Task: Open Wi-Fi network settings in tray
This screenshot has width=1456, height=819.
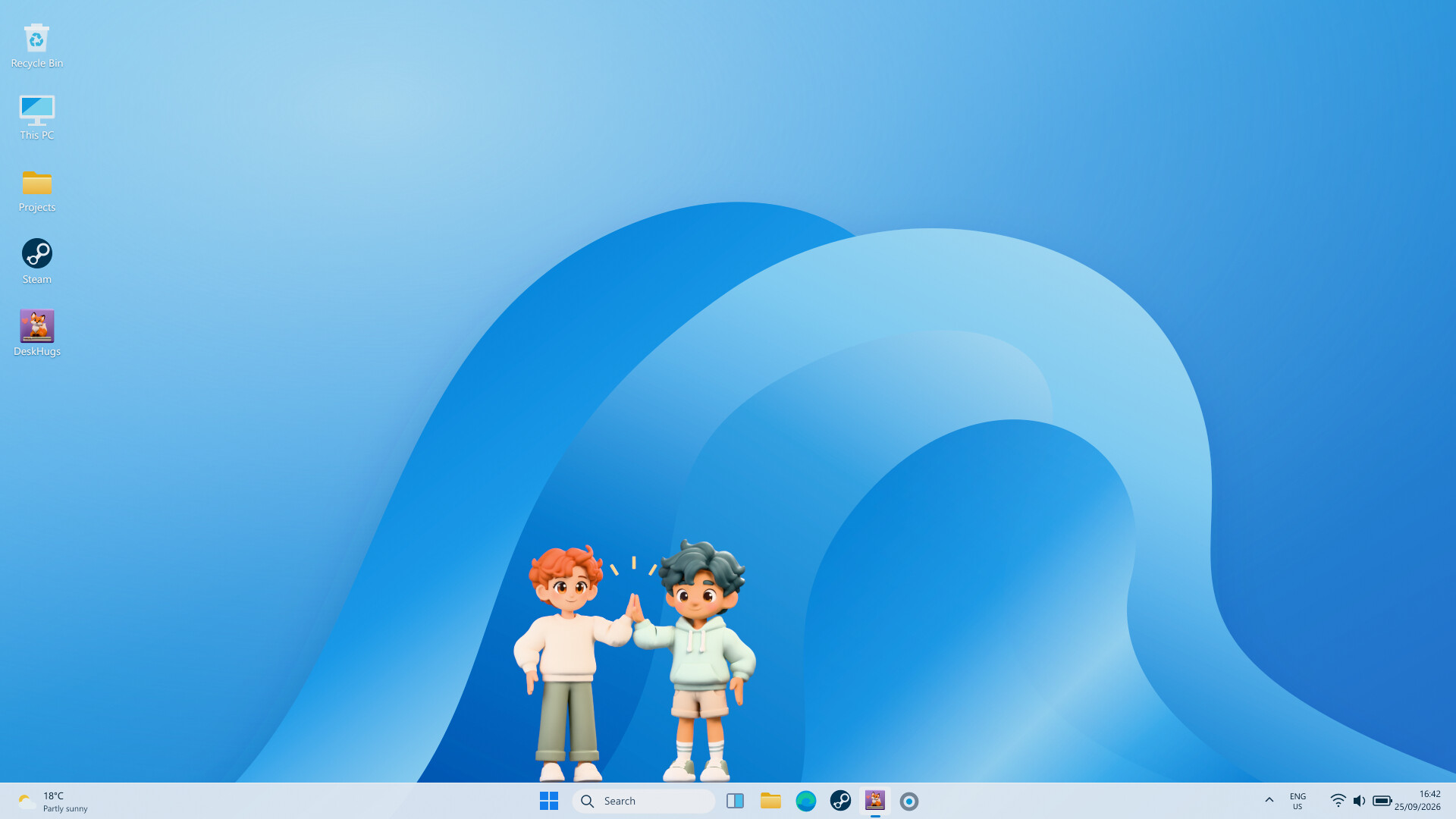Action: click(1338, 801)
